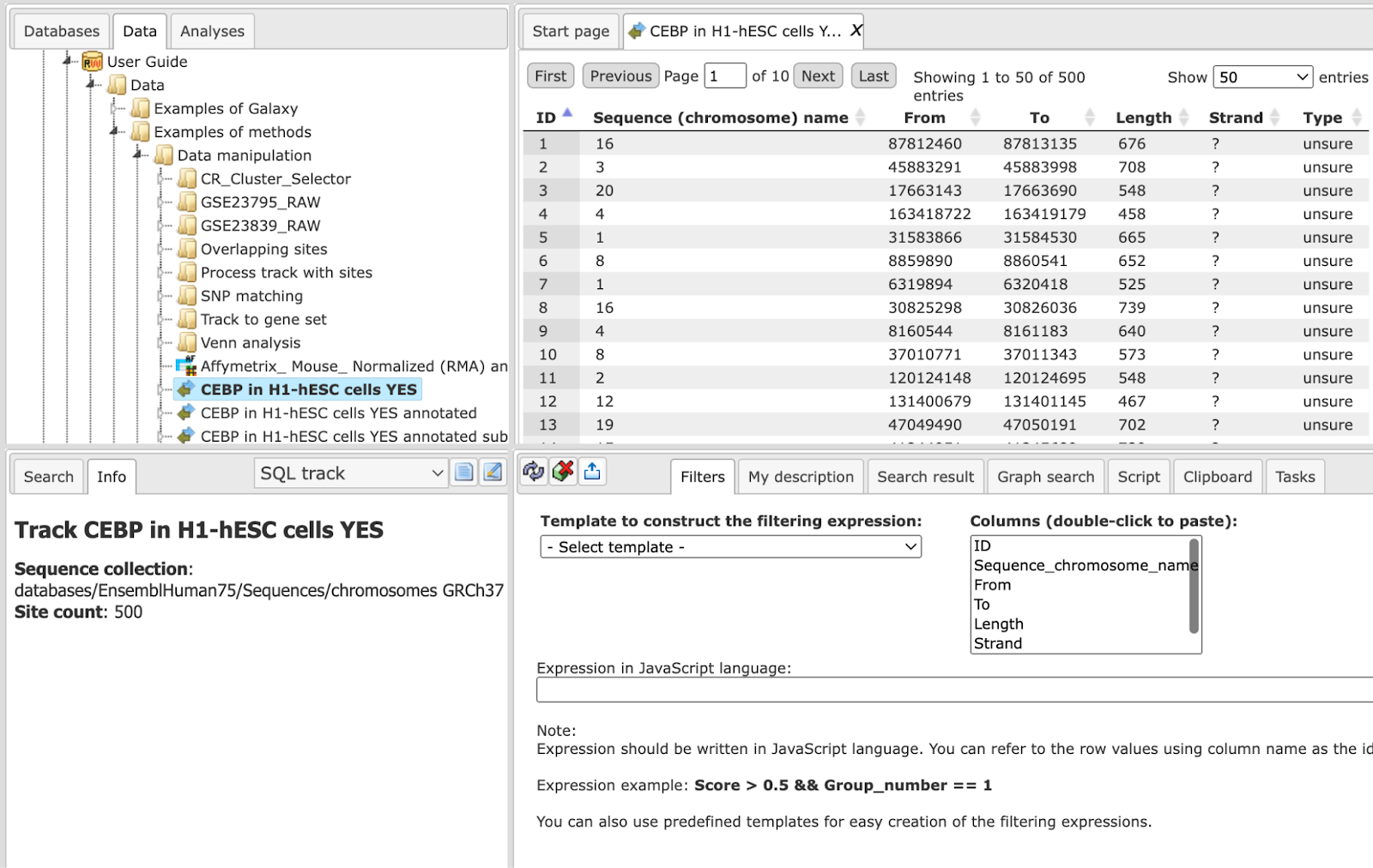Select the SNP matching tree item
1373x868 pixels.
[251, 296]
